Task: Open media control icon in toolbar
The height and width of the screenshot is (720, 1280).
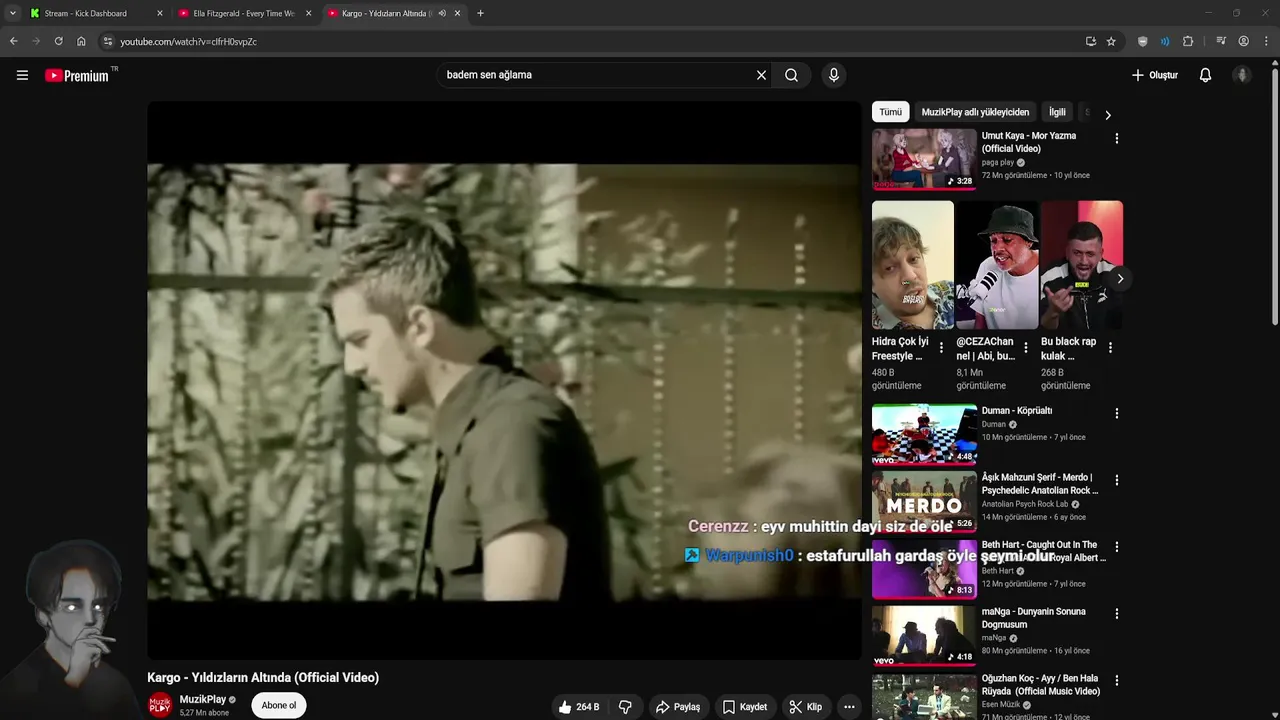Action: [1221, 41]
